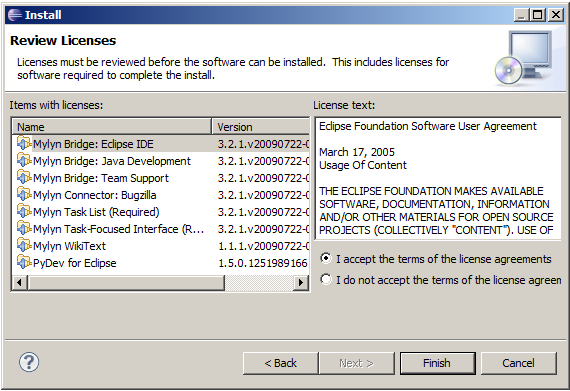Click the Mylyn Connector: Bugzilla feature icon
Viewport: 570px width, 391px height.
click(24, 195)
